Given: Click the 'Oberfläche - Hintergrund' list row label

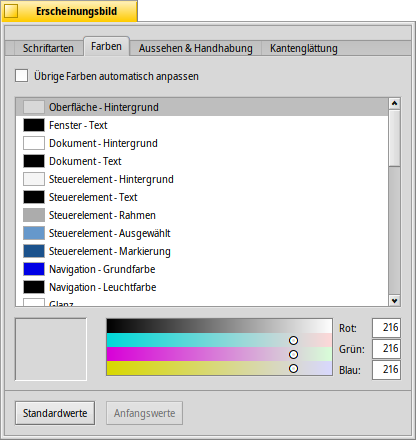Looking at the screenshot, I should click(x=104, y=107).
